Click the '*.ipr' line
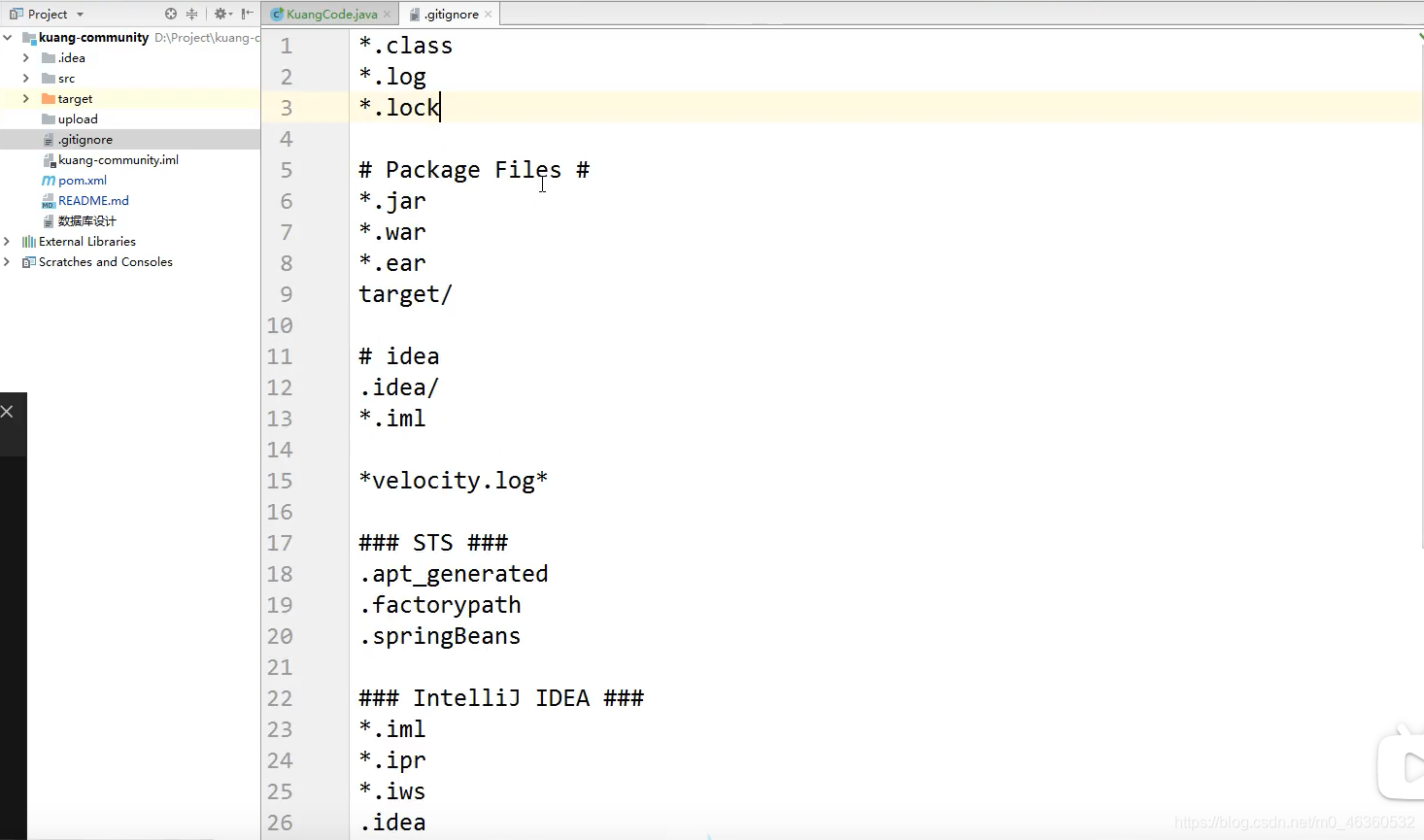This screenshot has width=1424, height=840. click(392, 760)
